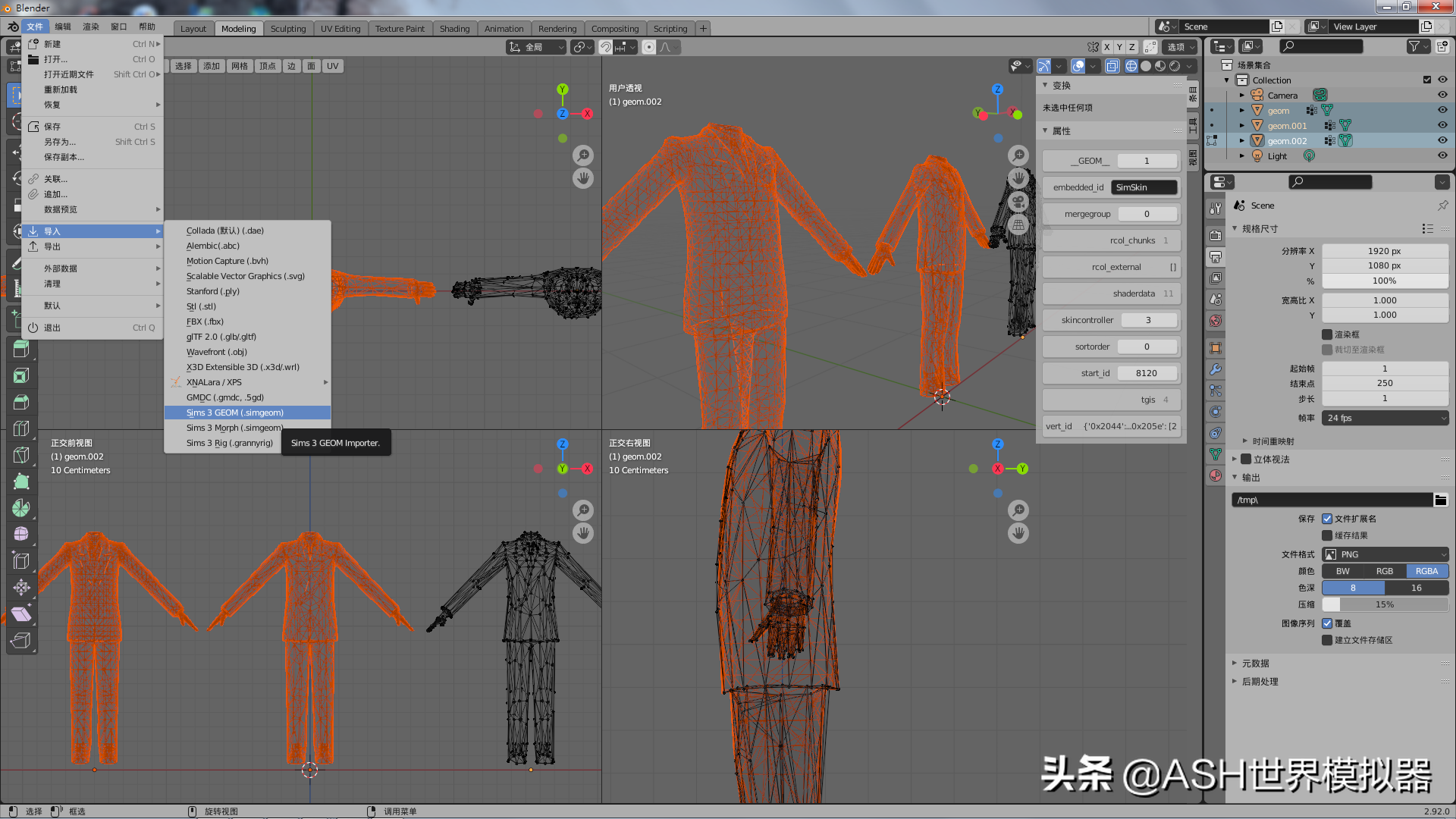
Task: Click the output folder browse icon
Action: click(x=1441, y=500)
